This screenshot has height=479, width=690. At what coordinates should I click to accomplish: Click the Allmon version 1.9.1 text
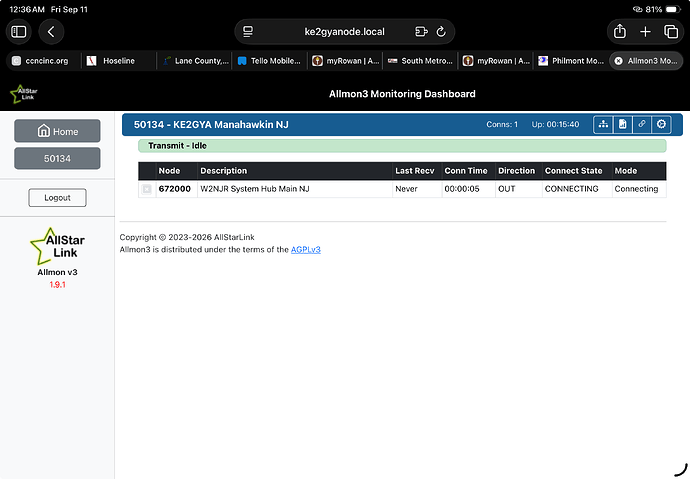[x=57, y=285]
